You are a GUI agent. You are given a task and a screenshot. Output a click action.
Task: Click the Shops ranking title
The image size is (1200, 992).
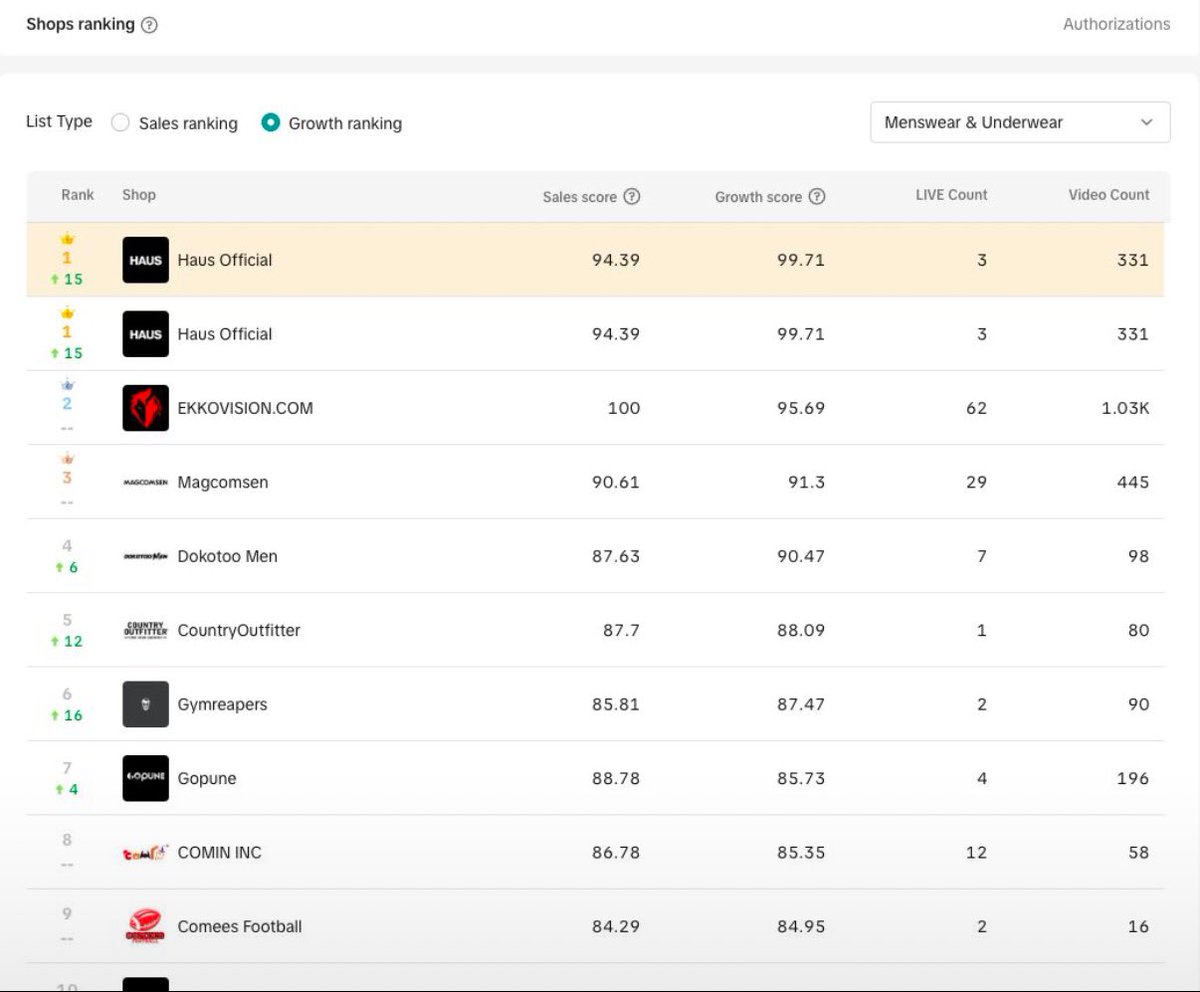pyautogui.click(x=80, y=24)
